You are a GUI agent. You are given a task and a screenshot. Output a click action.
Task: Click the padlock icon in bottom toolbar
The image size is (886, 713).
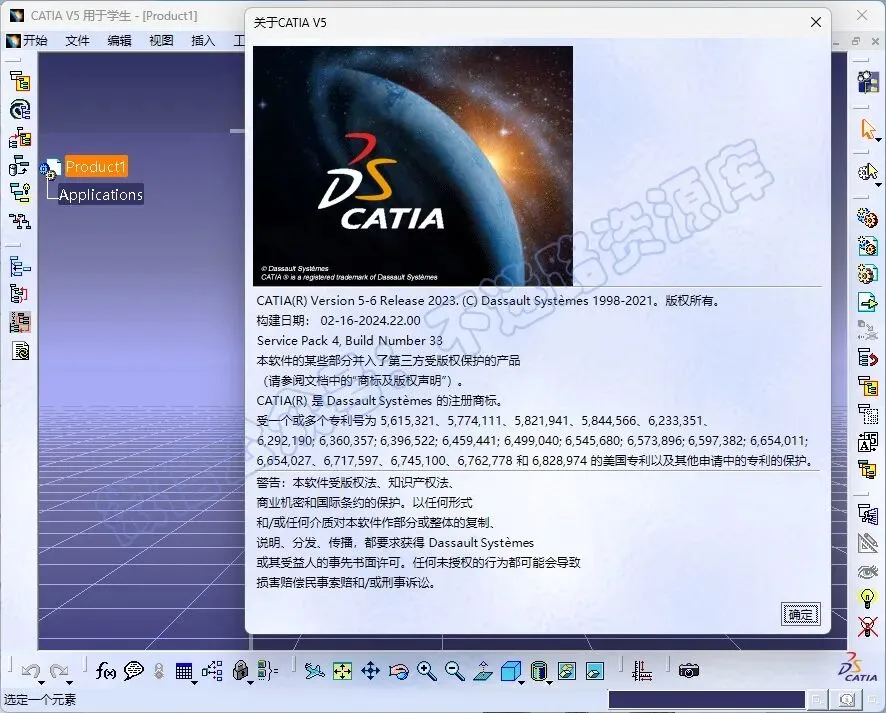tap(241, 670)
